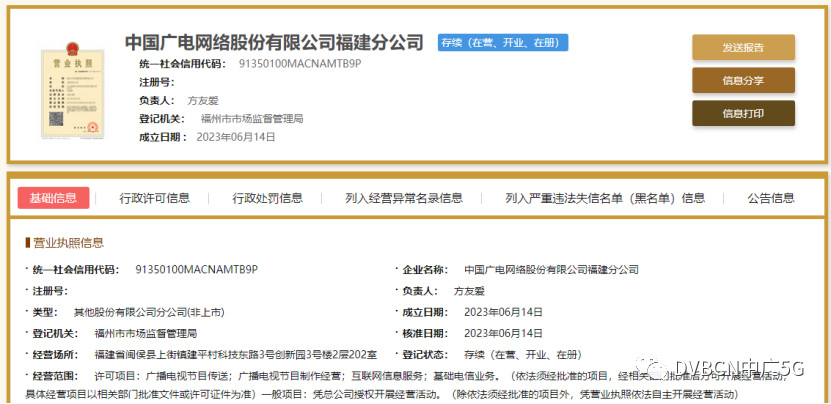Click the 信息分享 button

point(743,81)
